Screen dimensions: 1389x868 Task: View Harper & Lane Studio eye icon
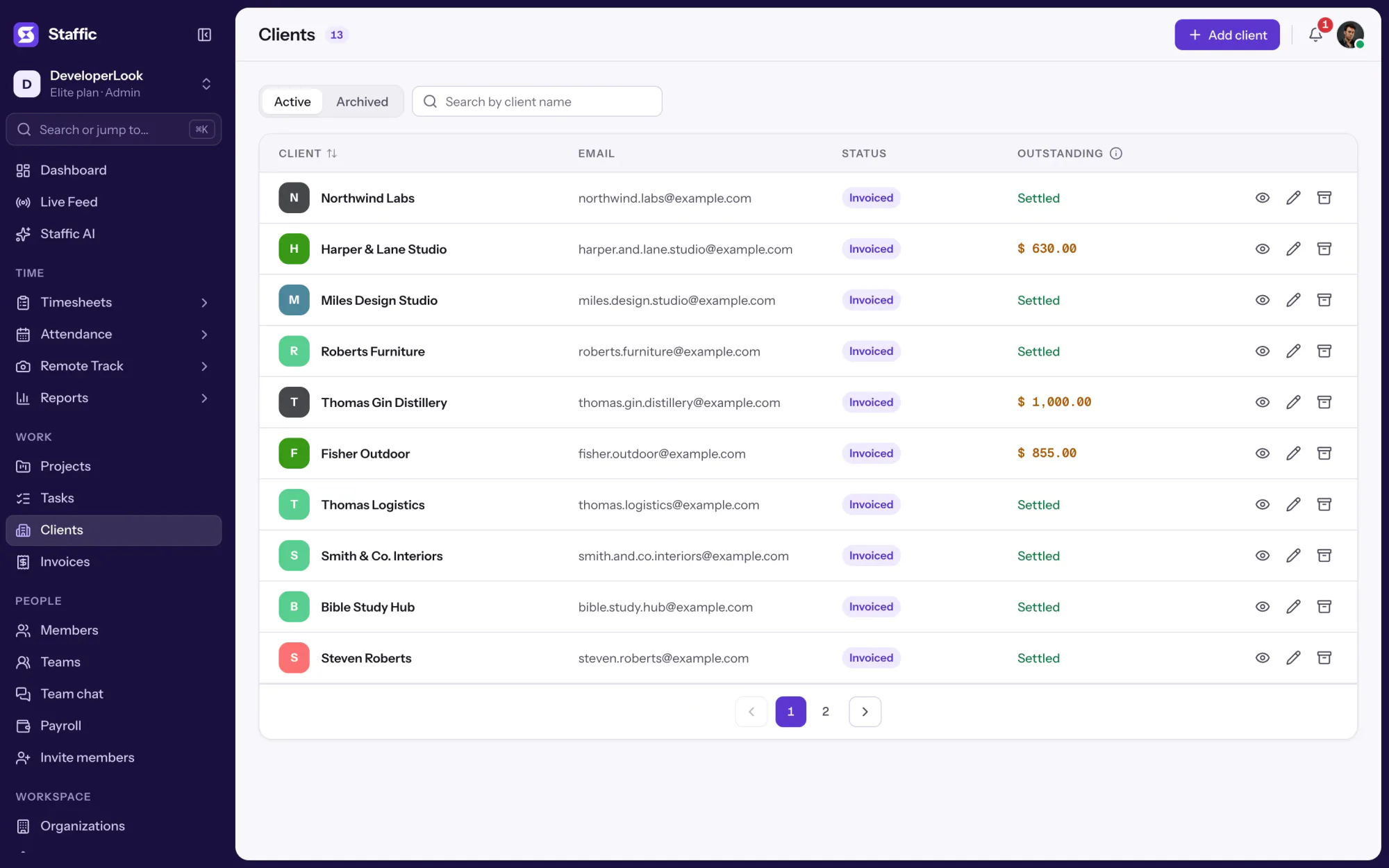click(1263, 249)
